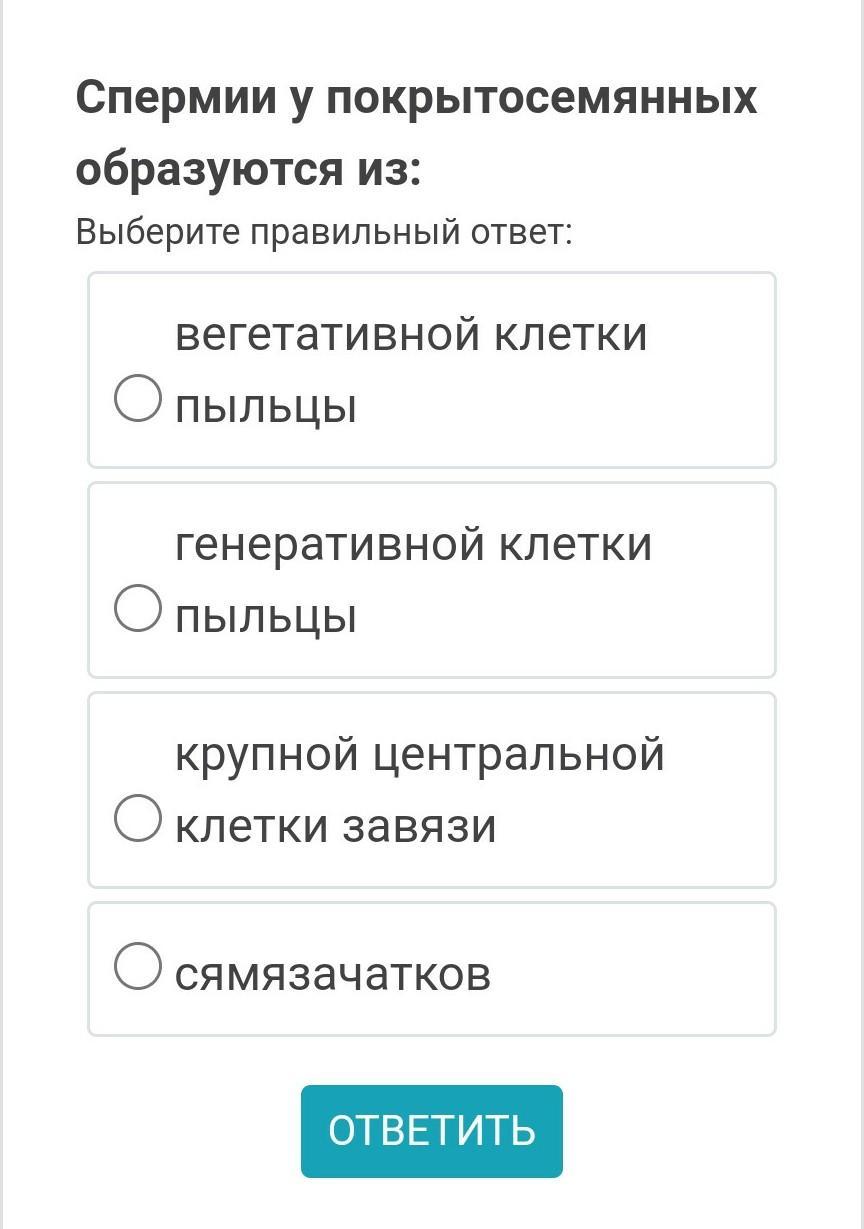864x1229 pixels.
Task: Choose the генеративной клетки пыльцы radio button
Action: (x=138, y=609)
